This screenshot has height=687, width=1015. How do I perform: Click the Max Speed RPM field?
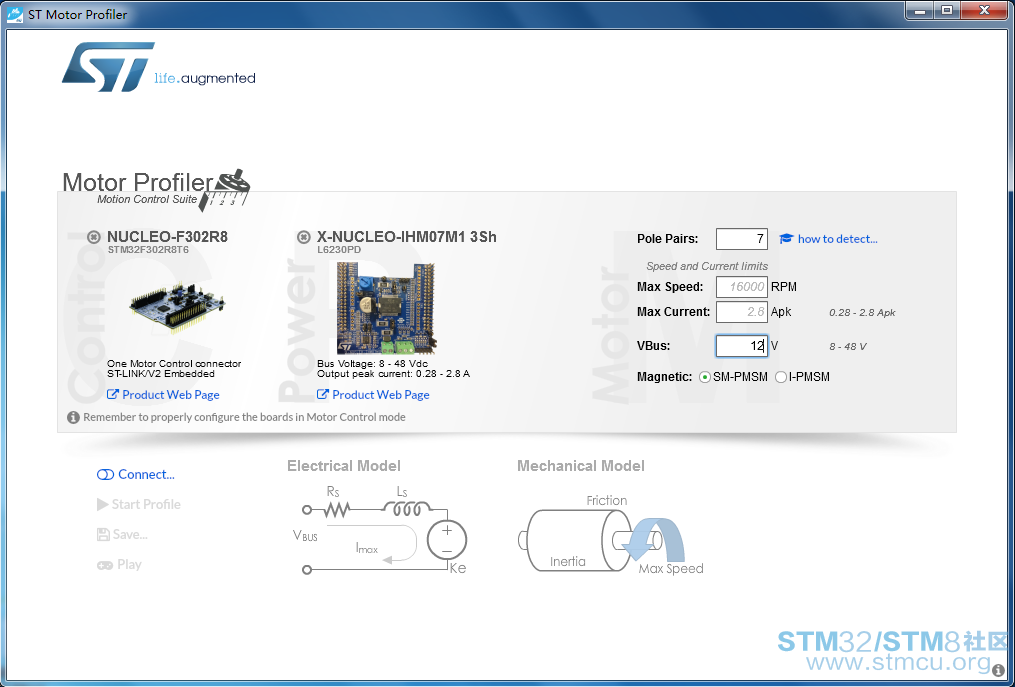pyautogui.click(x=742, y=286)
